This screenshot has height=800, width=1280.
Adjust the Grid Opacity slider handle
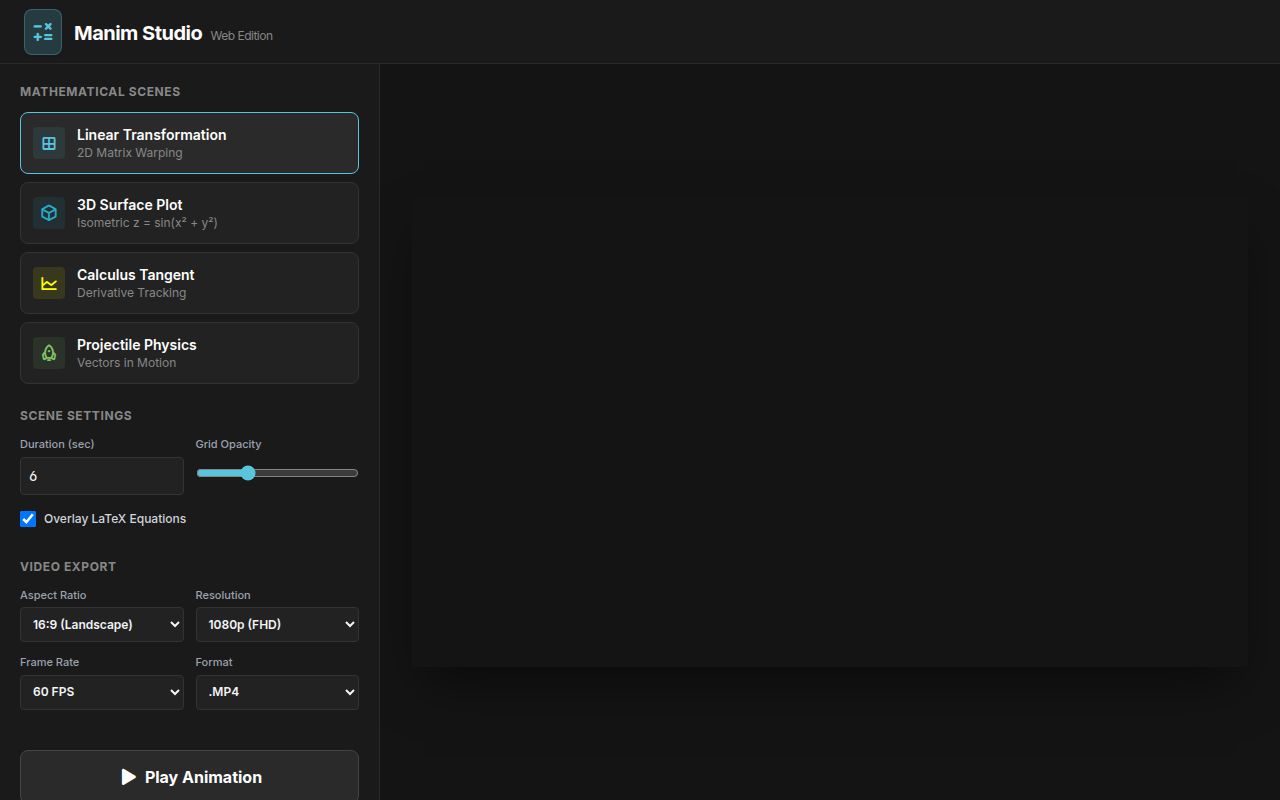248,473
